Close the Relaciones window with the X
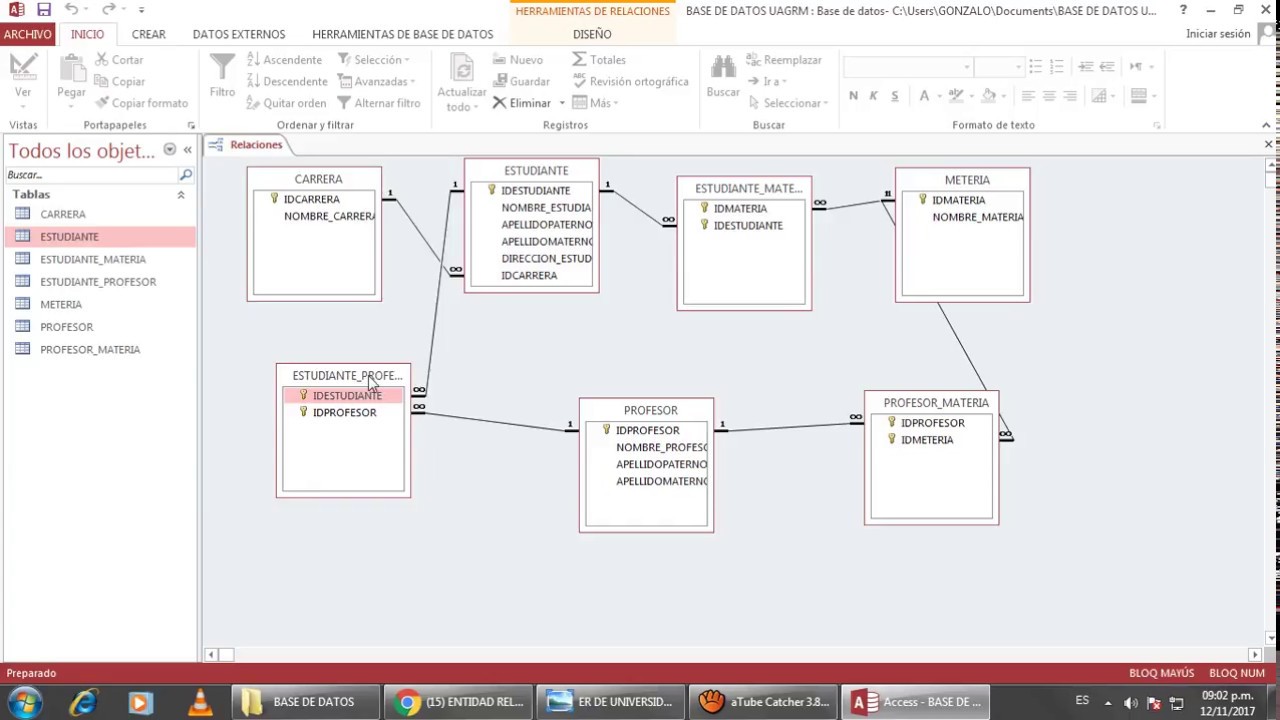1280x720 pixels. [x=1268, y=145]
